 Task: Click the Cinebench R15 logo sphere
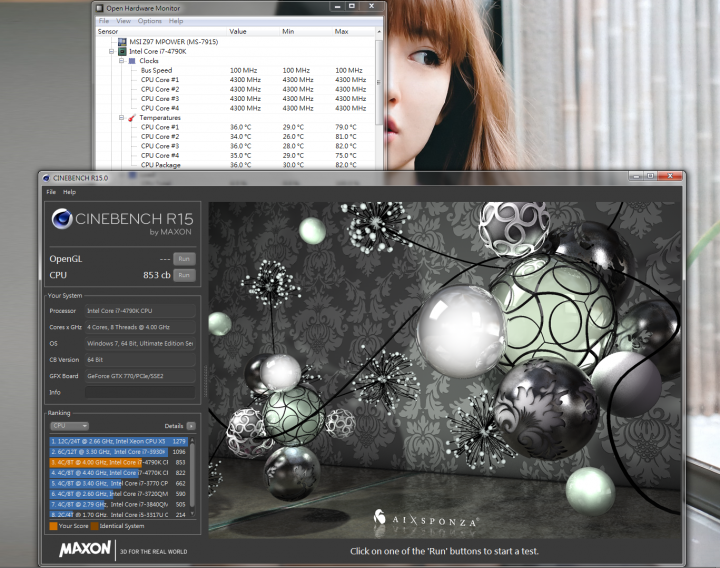click(x=62, y=219)
